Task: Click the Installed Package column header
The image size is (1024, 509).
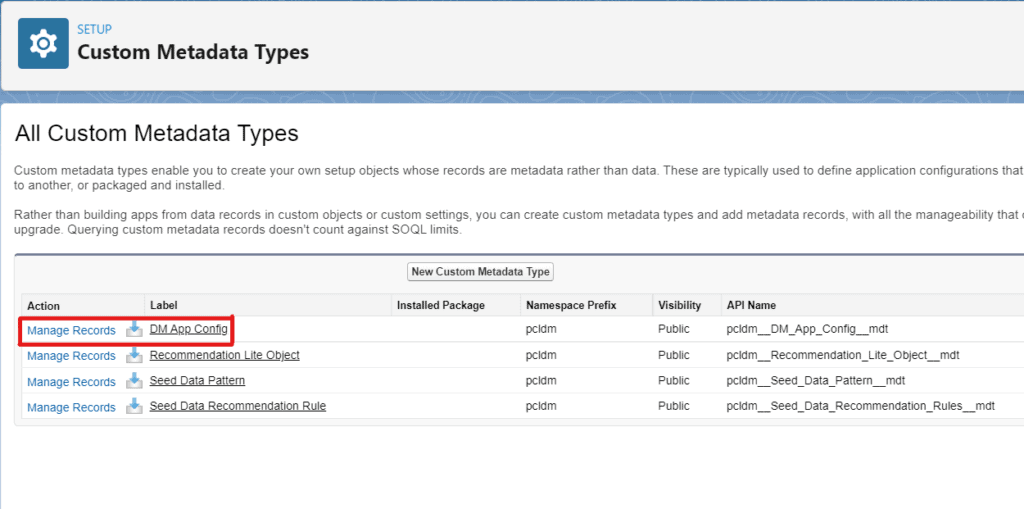Action: (x=440, y=305)
